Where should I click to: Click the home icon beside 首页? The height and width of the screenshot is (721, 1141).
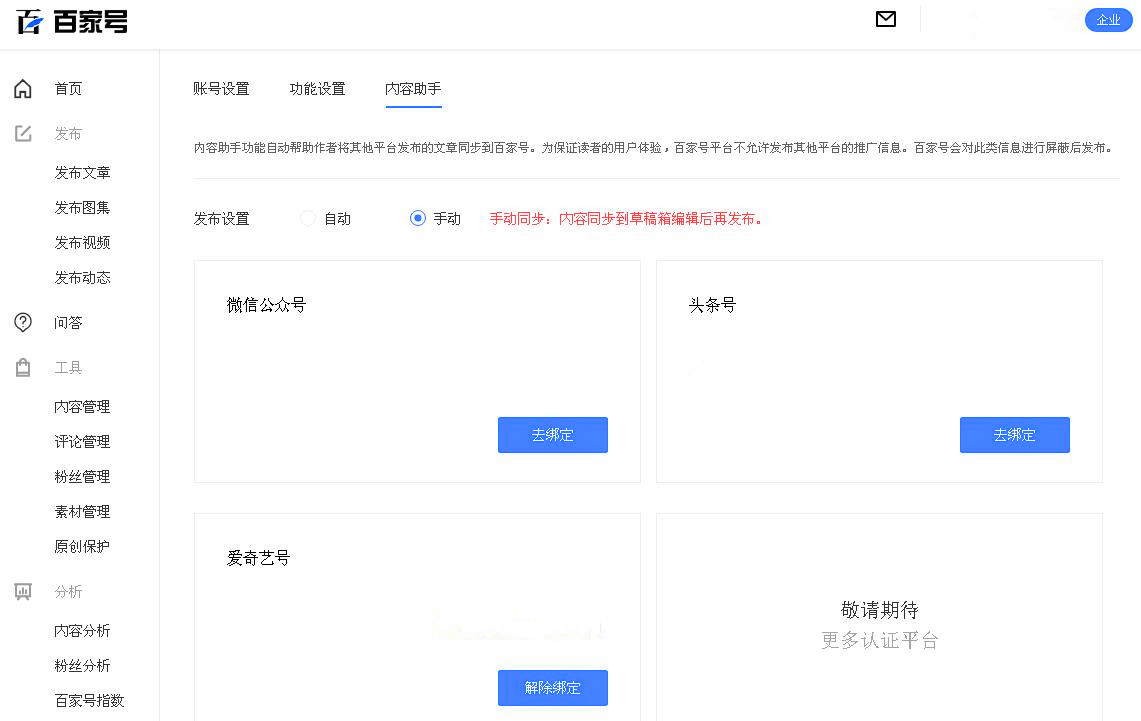(x=23, y=89)
